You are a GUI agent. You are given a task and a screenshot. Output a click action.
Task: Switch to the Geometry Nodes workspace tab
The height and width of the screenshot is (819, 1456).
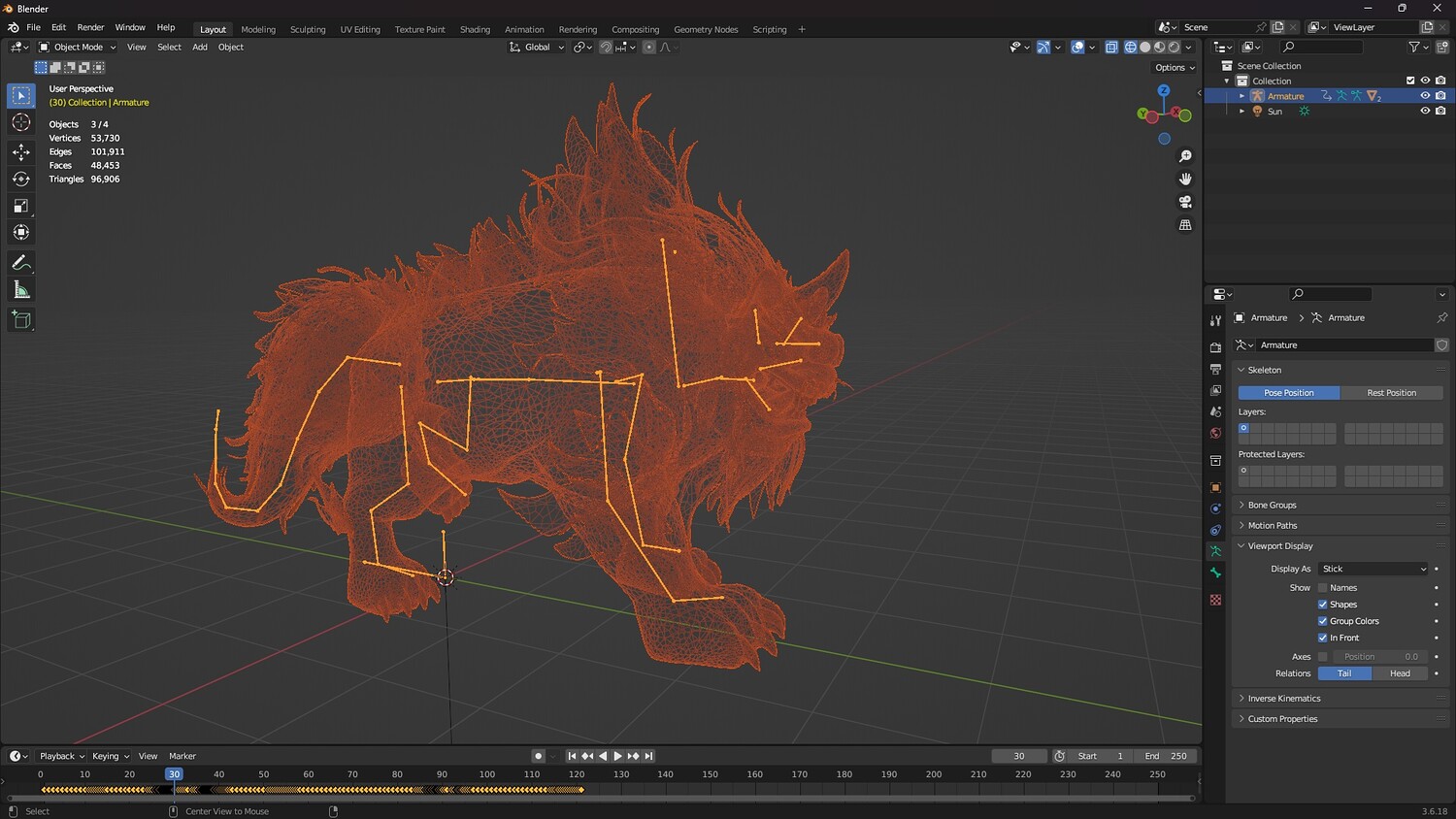(x=706, y=29)
